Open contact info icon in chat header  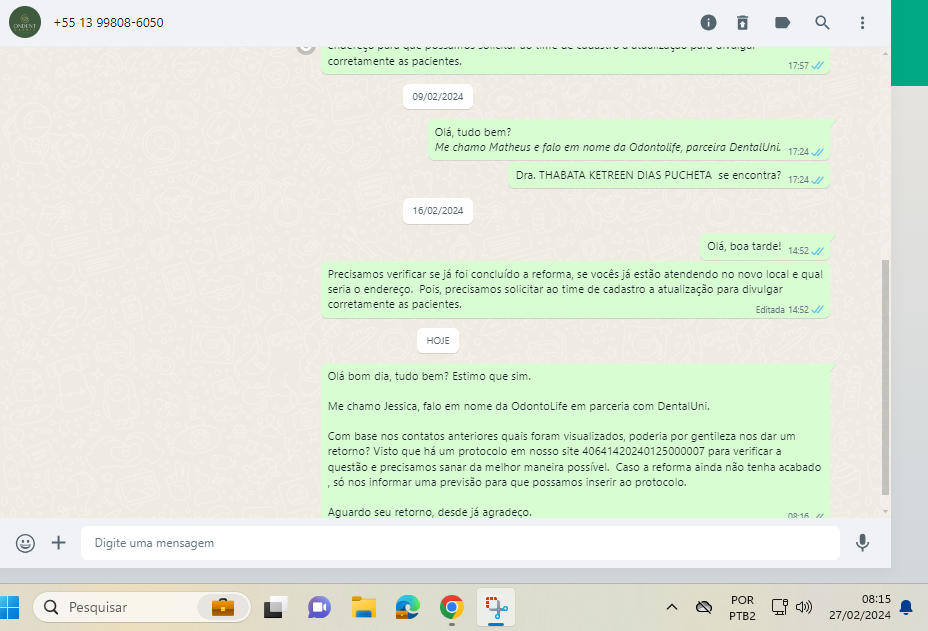[708, 22]
